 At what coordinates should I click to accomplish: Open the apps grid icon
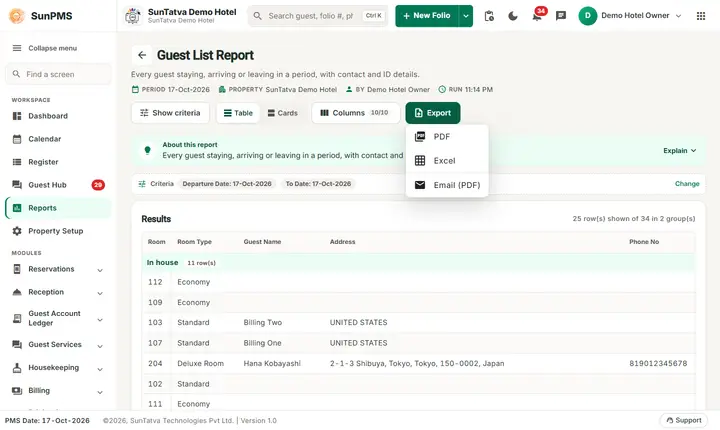click(701, 16)
